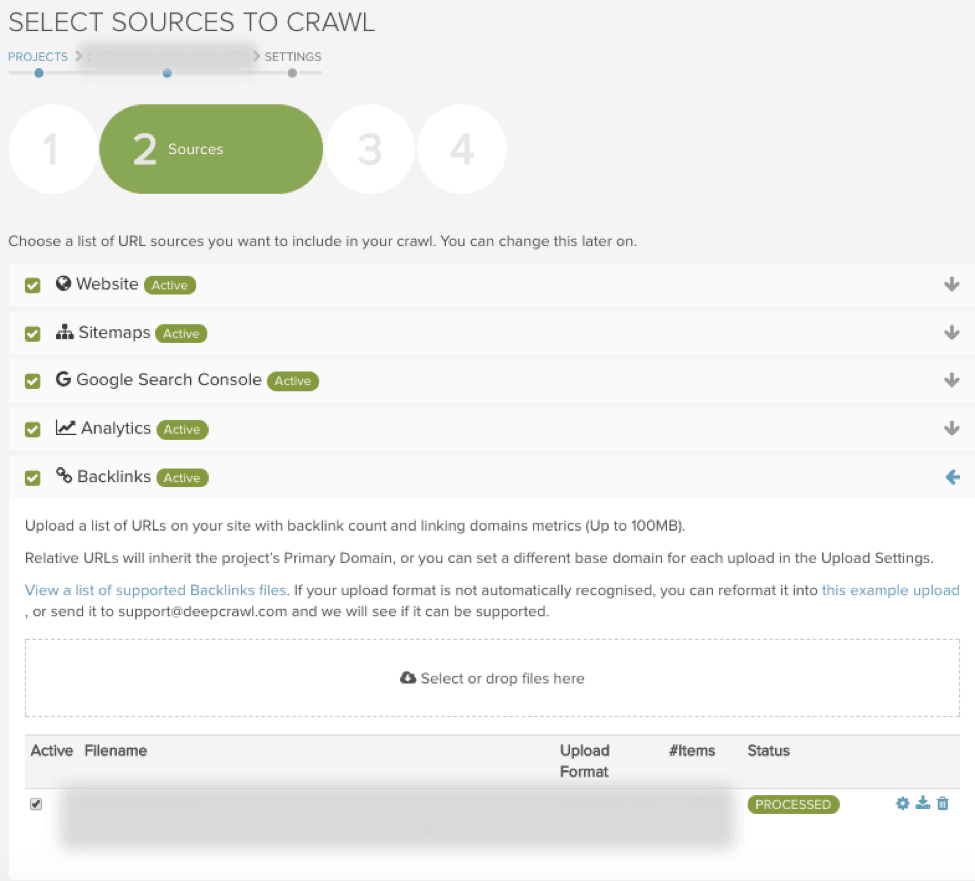Viewport: 975px width, 881px height.
Task: Expand the Sitemaps section arrow
Action: [x=951, y=333]
